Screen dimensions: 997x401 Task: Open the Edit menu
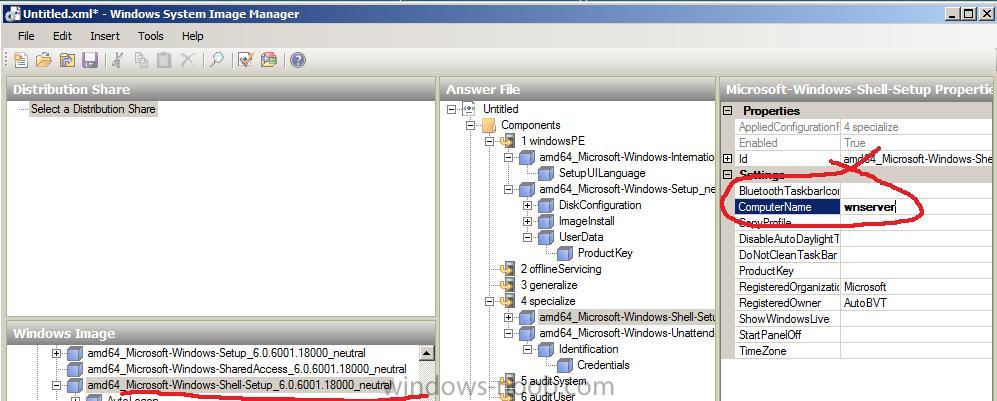62,36
